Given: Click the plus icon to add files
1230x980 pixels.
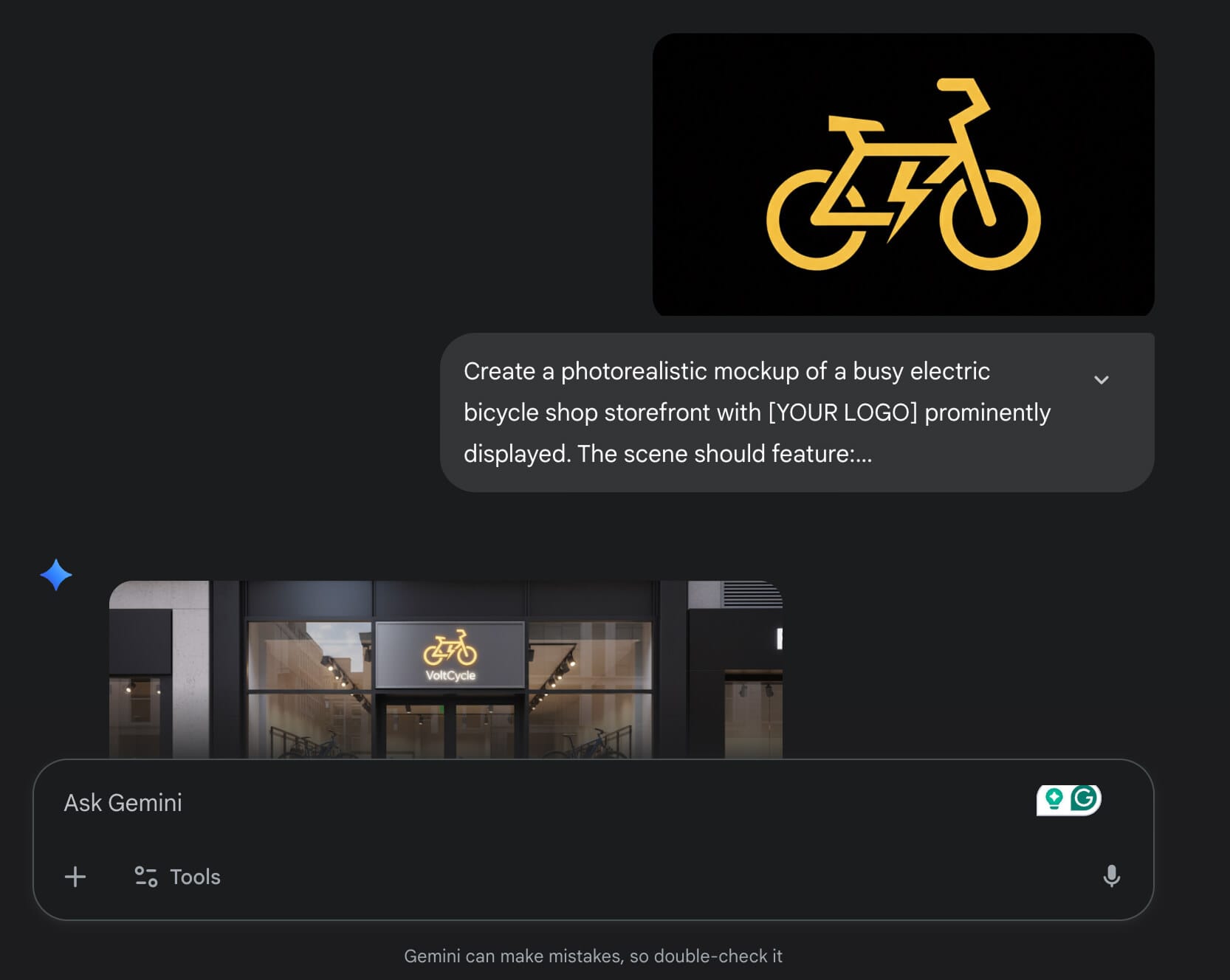Looking at the screenshot, I should coord(75,877).
